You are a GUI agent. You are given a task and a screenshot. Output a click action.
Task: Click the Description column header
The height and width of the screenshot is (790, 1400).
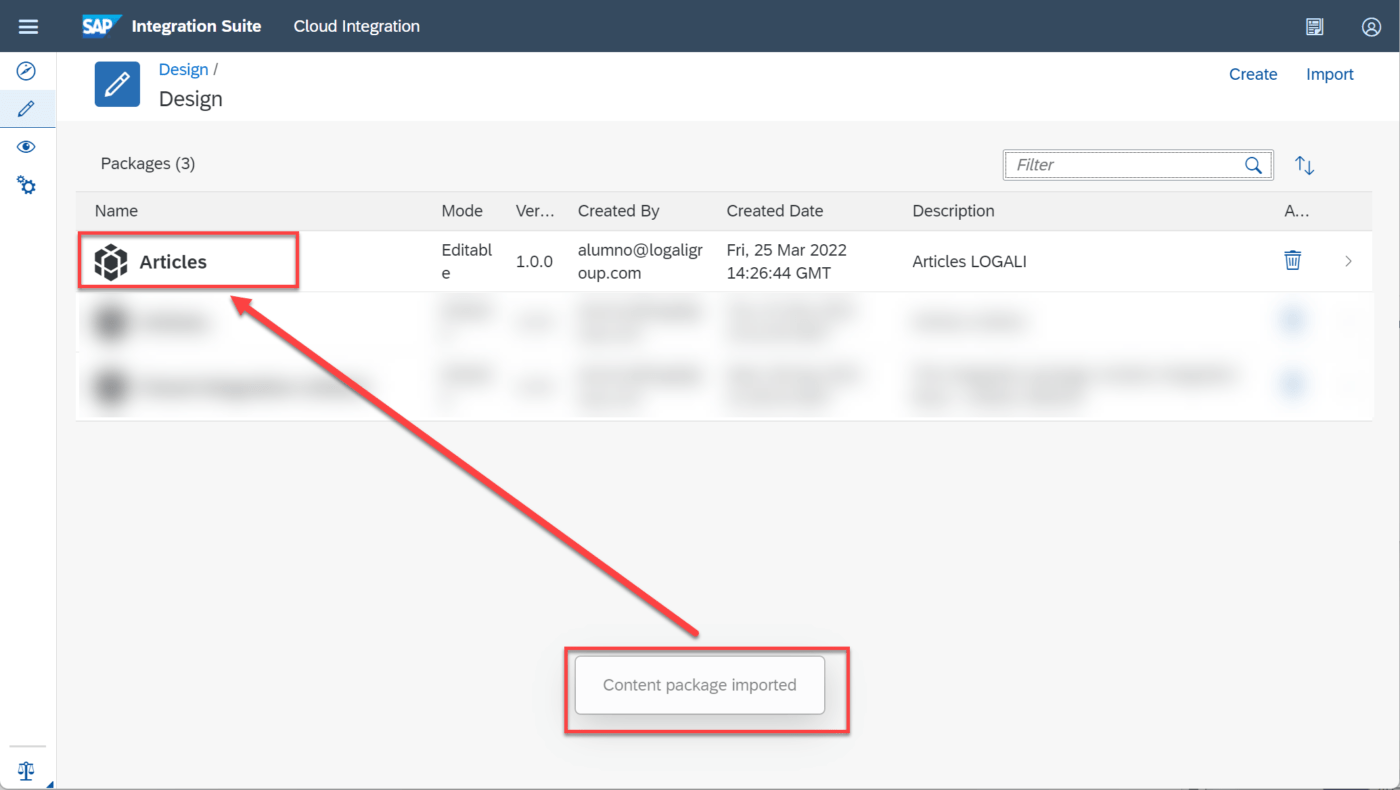click(953, 211)
